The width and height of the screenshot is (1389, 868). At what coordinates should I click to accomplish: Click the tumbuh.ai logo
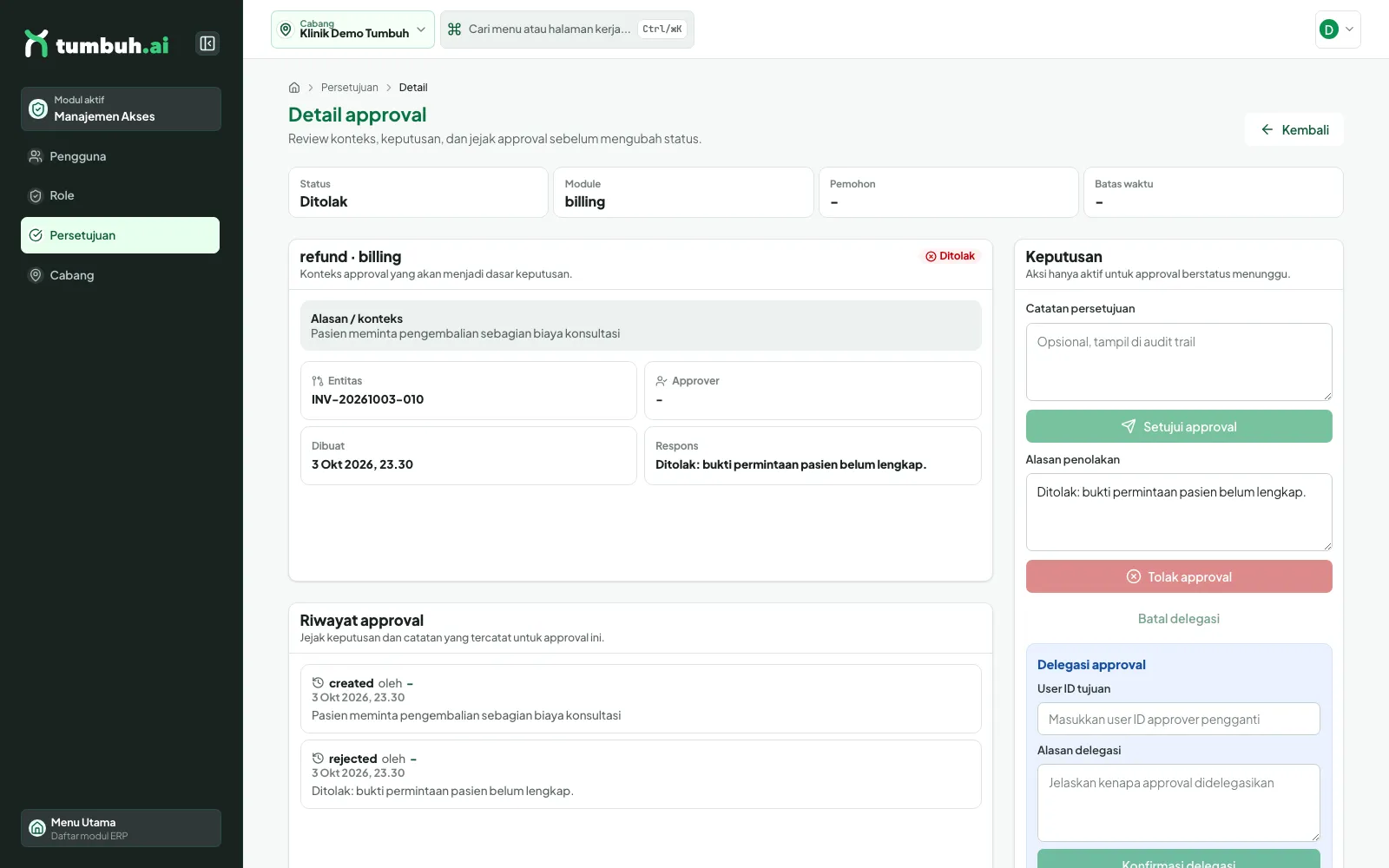(x=96, y=43)
